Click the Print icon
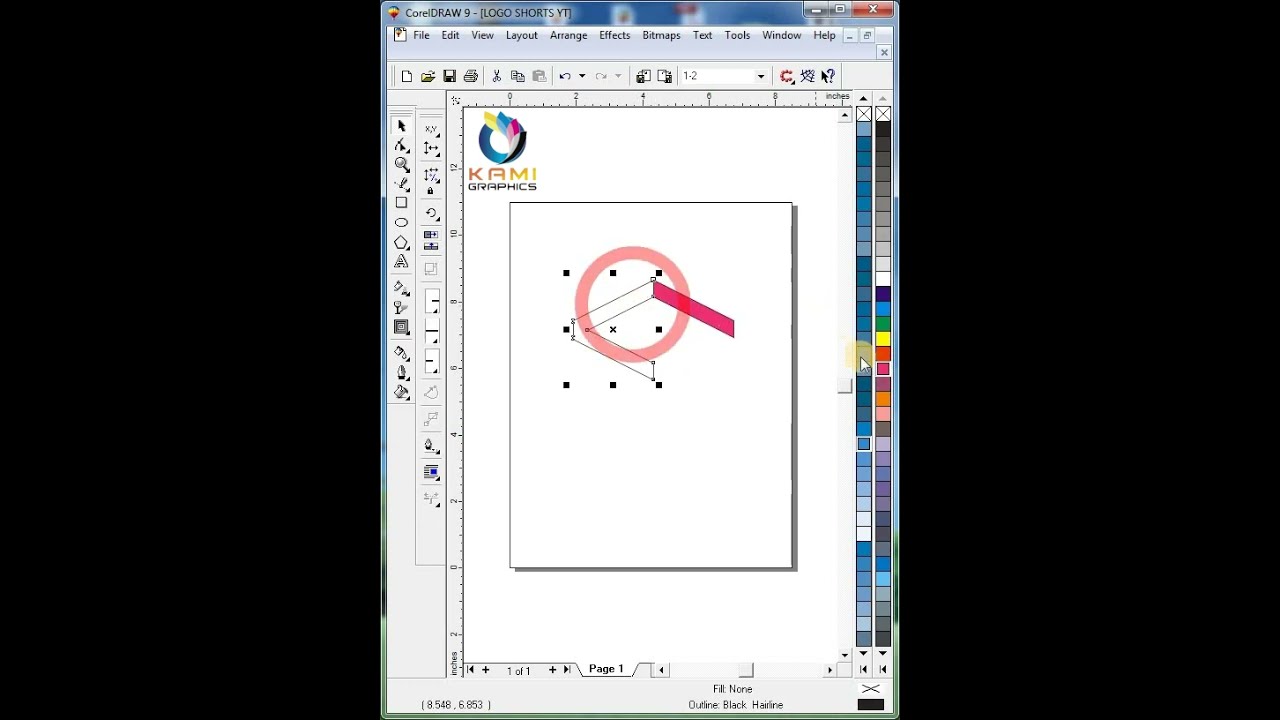1280x720 pixels. (471, 76)
